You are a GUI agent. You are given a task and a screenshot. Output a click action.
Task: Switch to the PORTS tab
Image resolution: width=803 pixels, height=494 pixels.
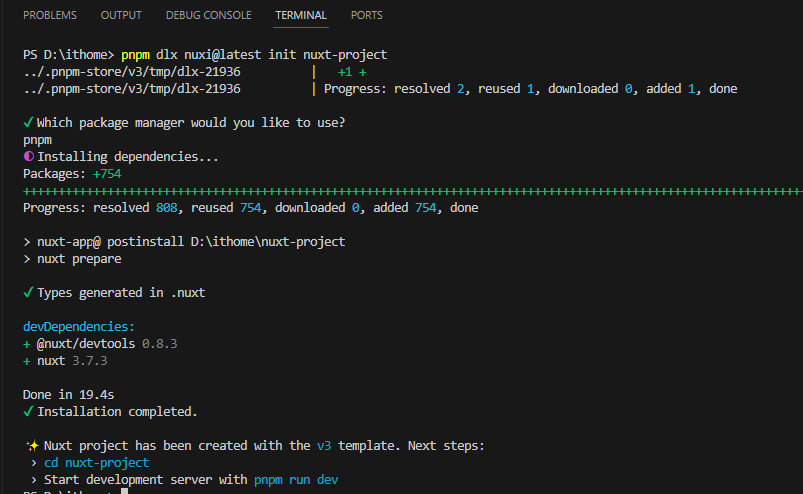point(366,15)
